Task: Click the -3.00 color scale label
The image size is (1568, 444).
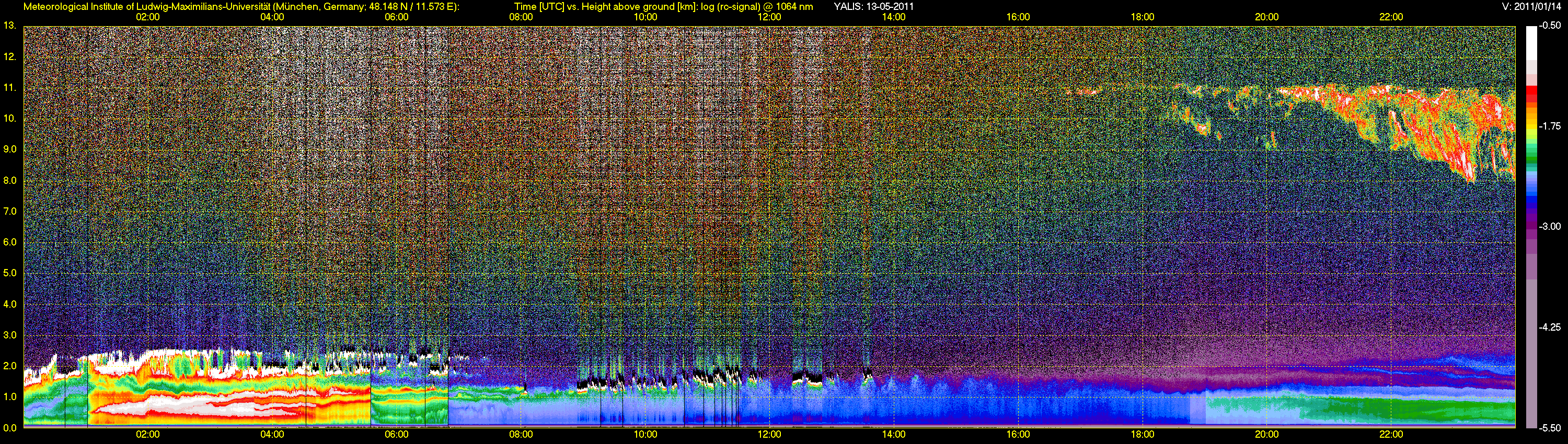Action: tap(1550, 226)
